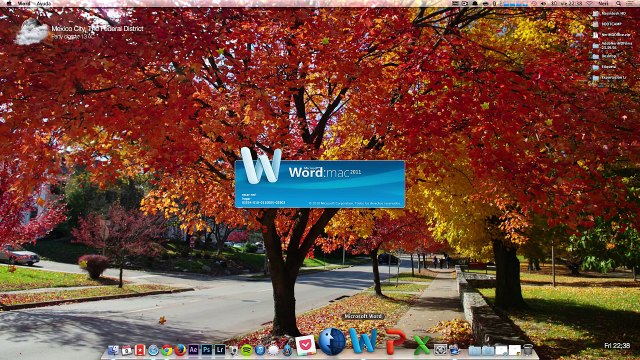The image size is (640, 360).
Task: Click the volume icon in menu bar
Action: pyautogui.click(x=543, y=3)
